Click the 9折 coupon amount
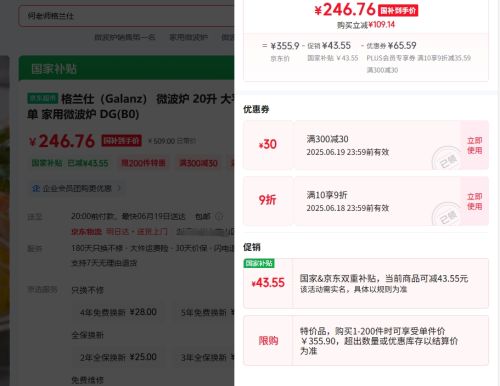 [267, 200]
